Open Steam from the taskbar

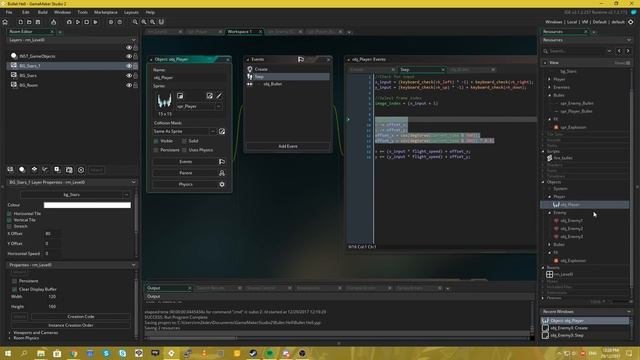(253, 353)
